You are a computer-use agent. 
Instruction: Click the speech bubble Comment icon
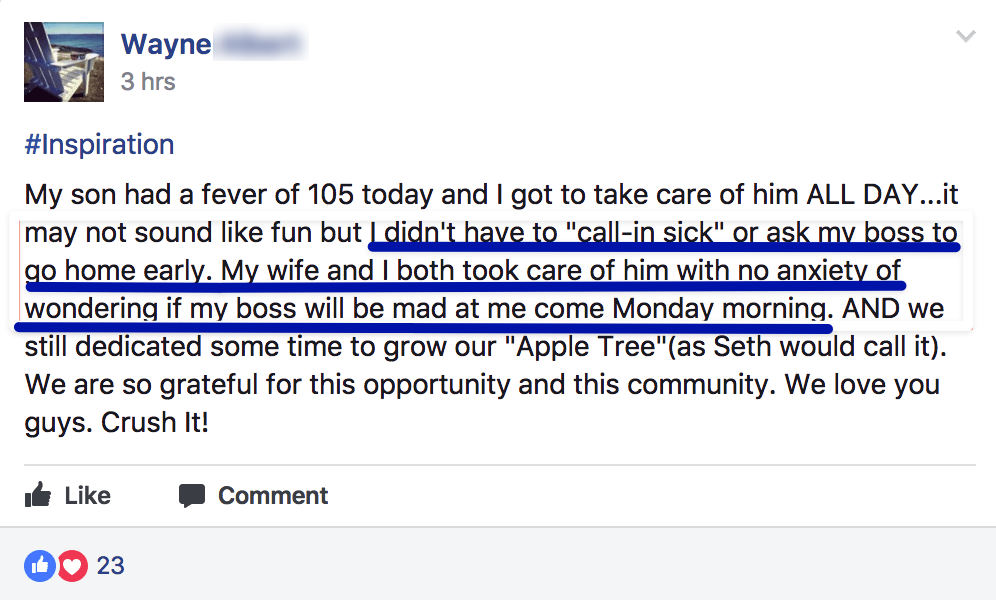point(191,495)
